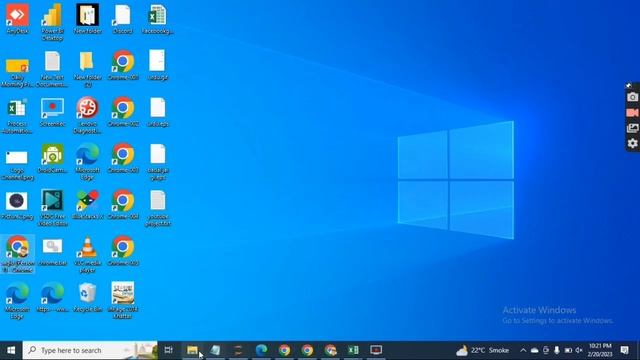Toggle the pin on the side recorder panel
This screenshot has height=360, width=640.
[x=629, y=85]
